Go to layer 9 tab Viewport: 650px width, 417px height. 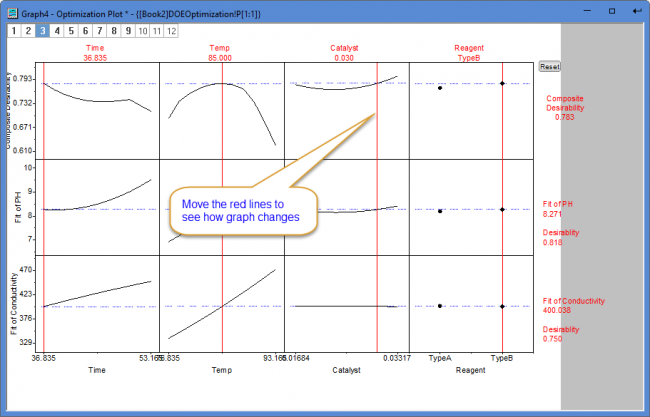tap(128, 31)
